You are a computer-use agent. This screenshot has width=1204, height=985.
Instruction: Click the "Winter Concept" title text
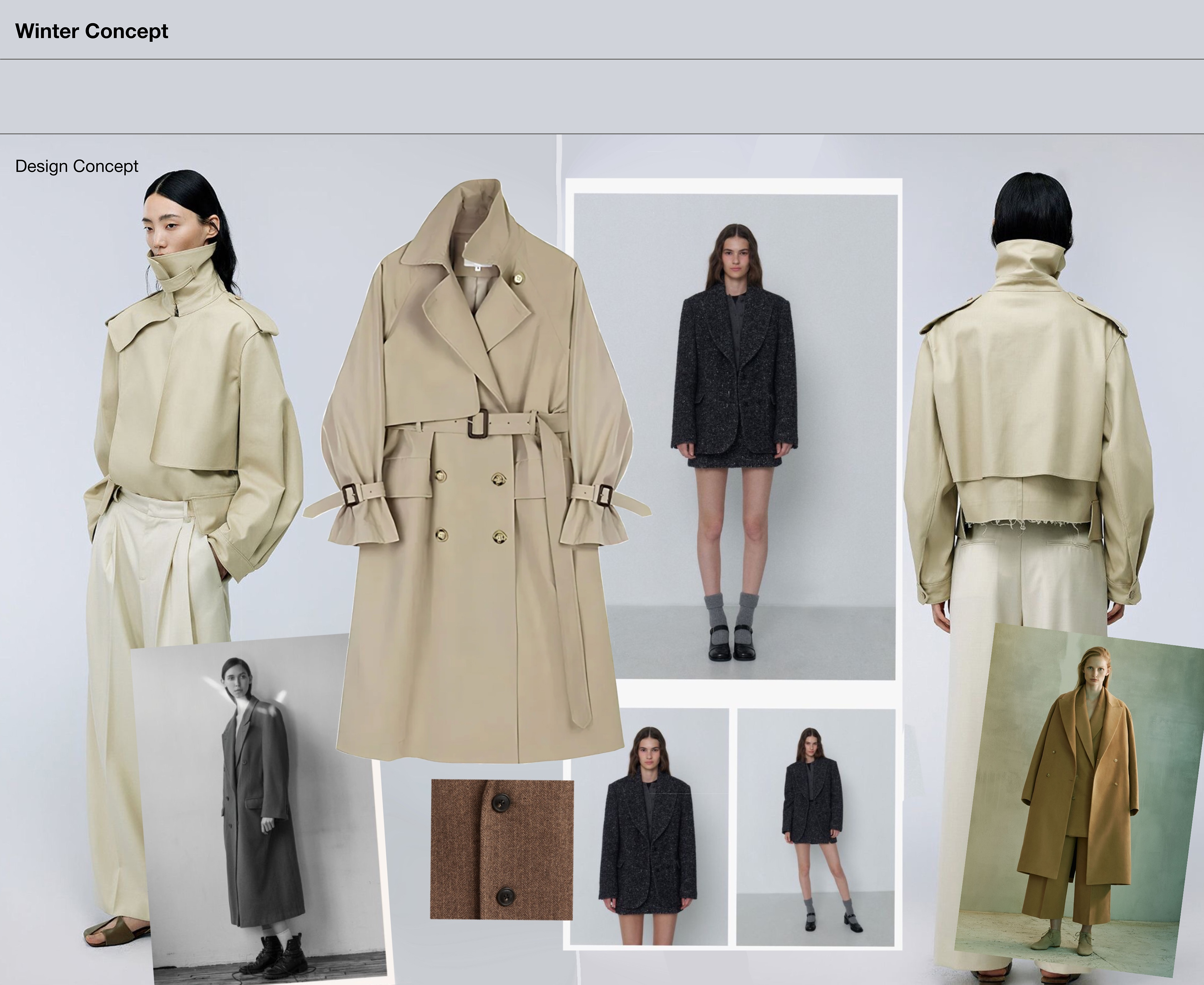click(91, 31)
